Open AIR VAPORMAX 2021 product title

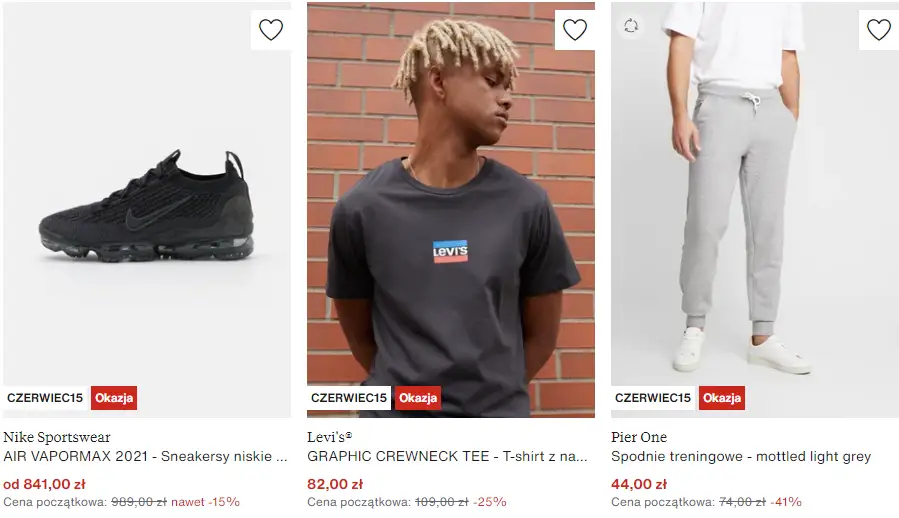(145, 457)
